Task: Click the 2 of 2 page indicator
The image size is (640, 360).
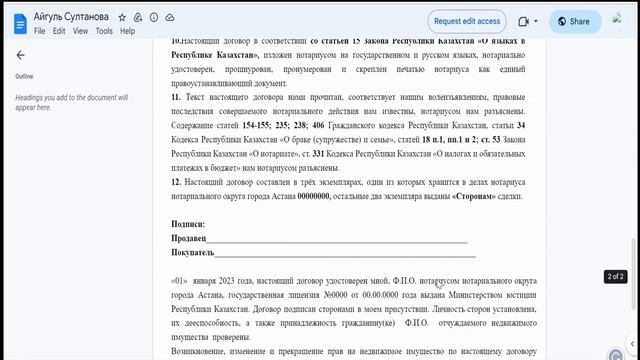Action: [x=616, y=277]
